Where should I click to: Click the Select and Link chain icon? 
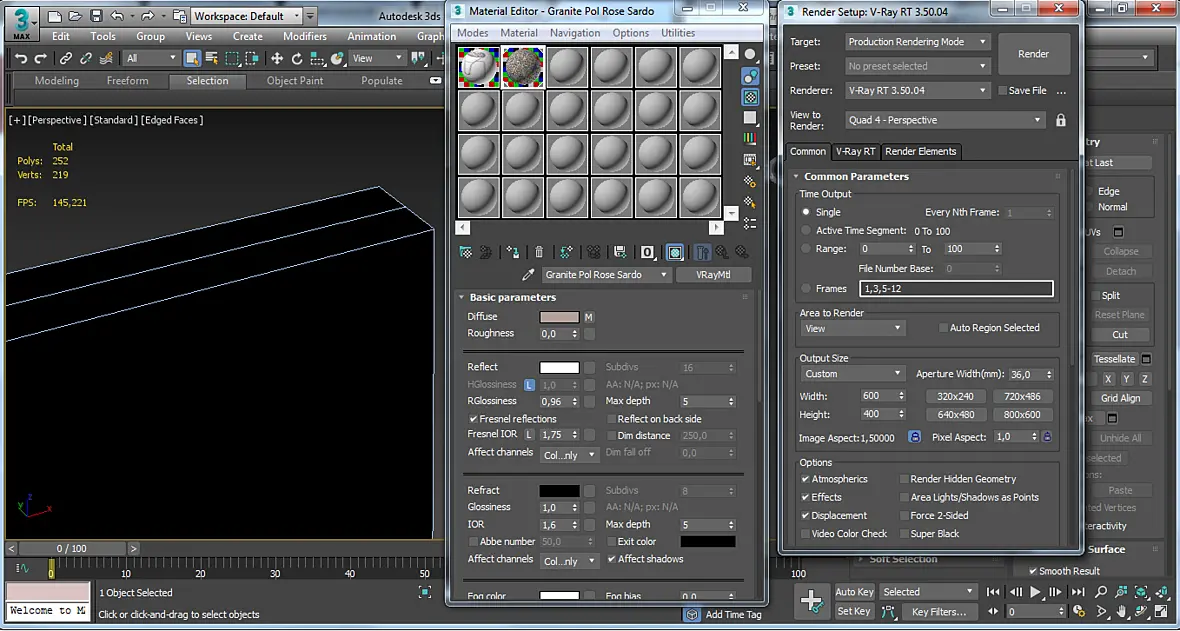(x=66, y=58)
